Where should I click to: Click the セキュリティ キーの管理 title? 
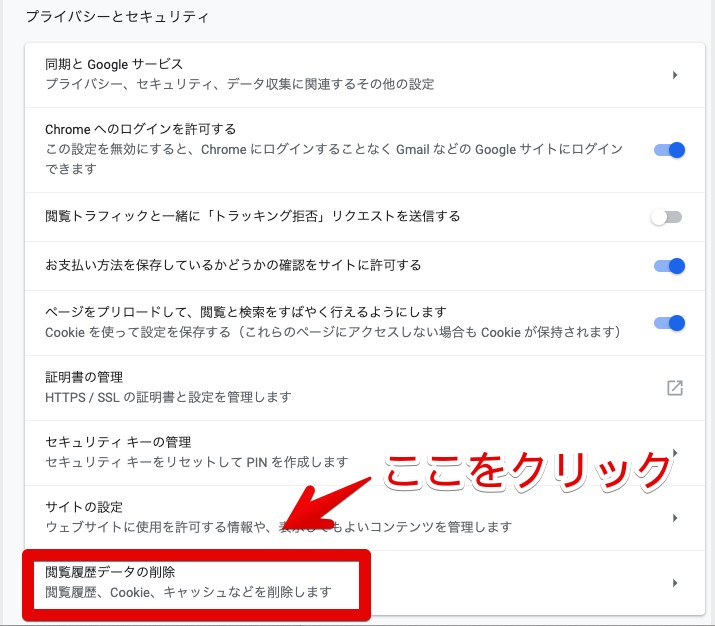[118, 441]
